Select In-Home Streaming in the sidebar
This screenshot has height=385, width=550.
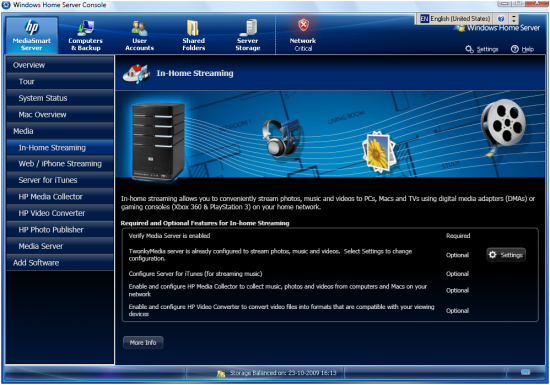(60, 148)
